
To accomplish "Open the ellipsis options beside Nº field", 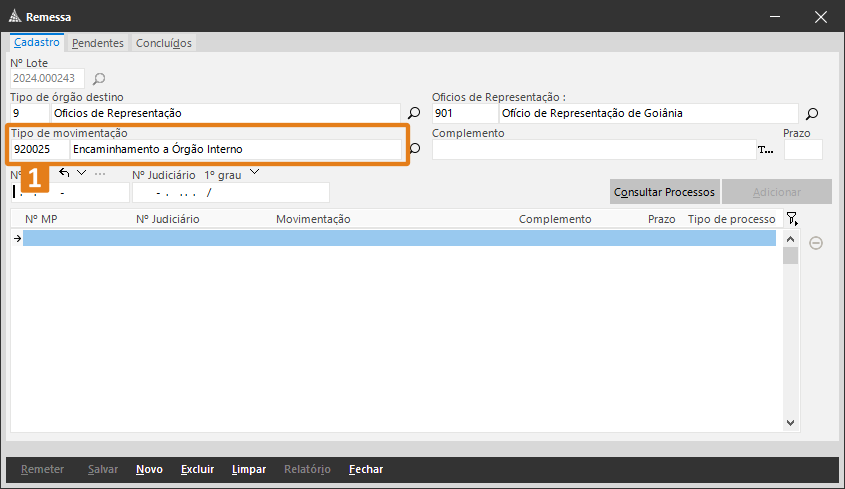I will [100, 174].
